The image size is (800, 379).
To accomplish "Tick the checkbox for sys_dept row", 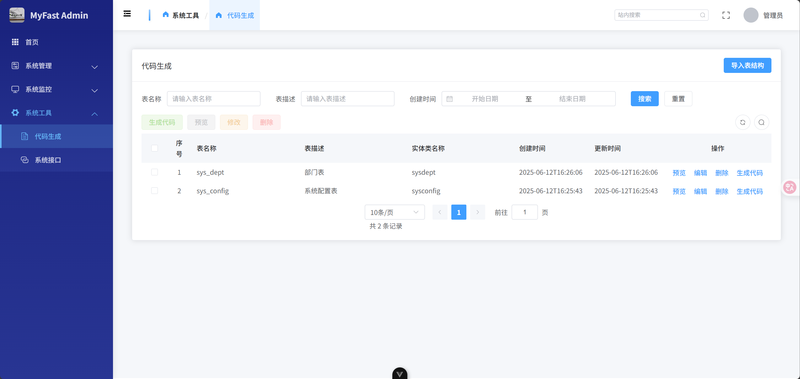I will click(155, 172).
